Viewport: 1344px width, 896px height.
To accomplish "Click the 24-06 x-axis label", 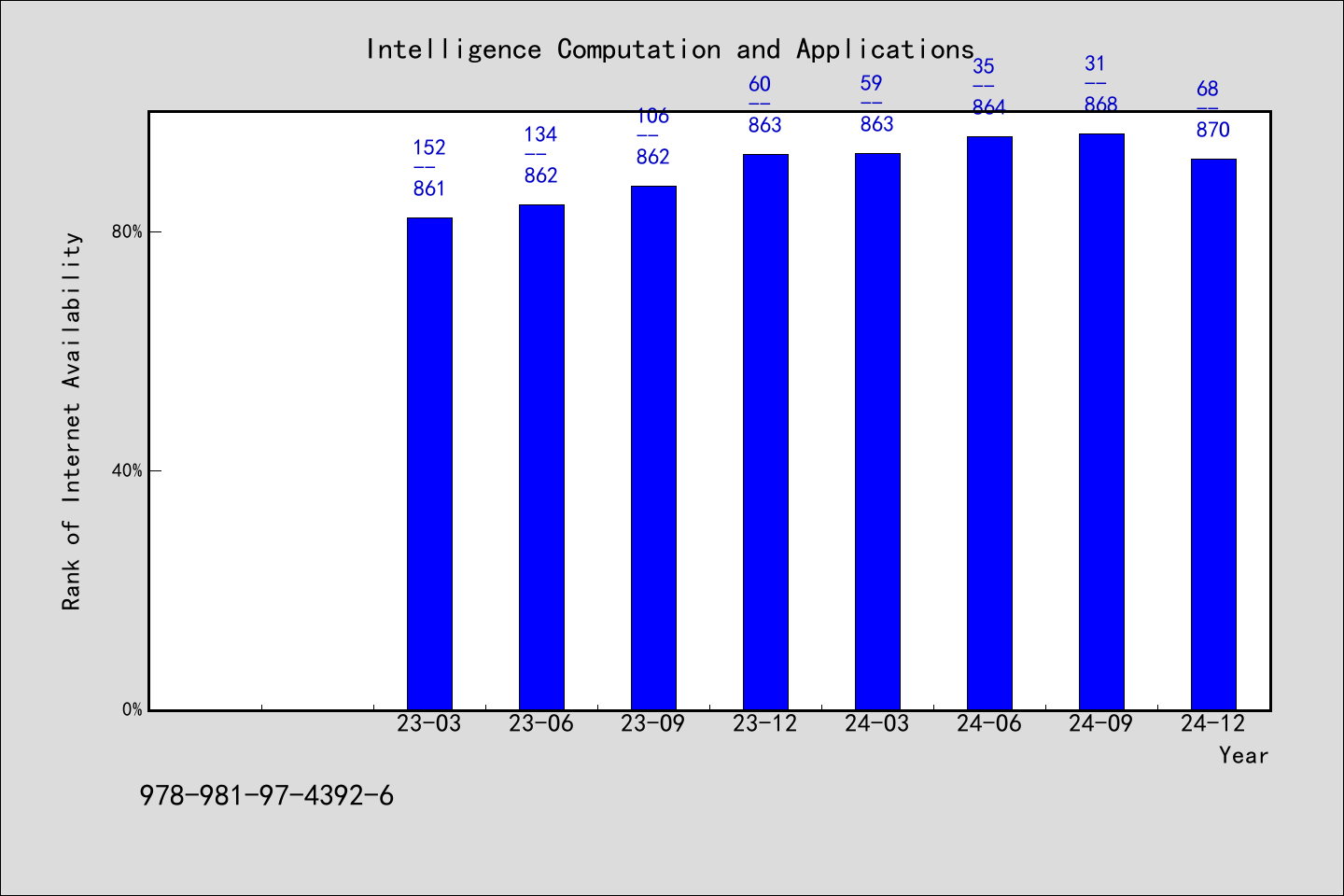I will coord(989,724).
